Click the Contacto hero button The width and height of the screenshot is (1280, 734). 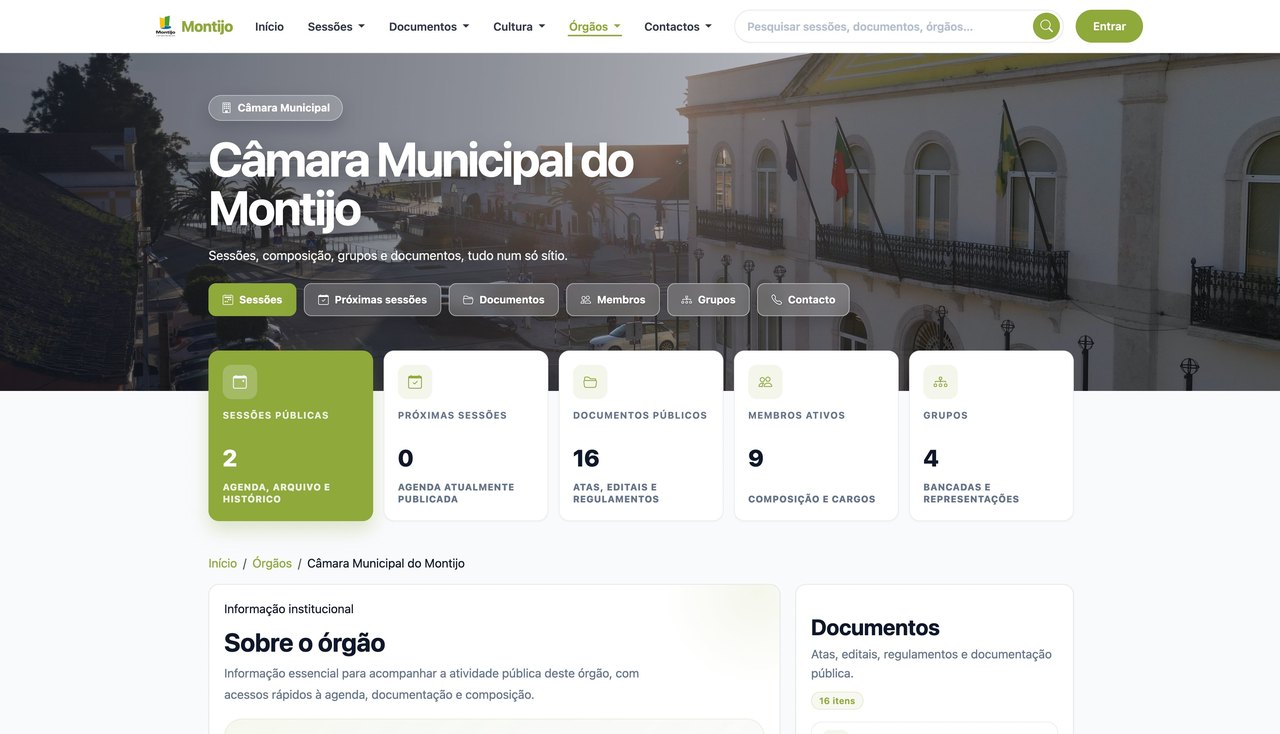coord(803,300)
